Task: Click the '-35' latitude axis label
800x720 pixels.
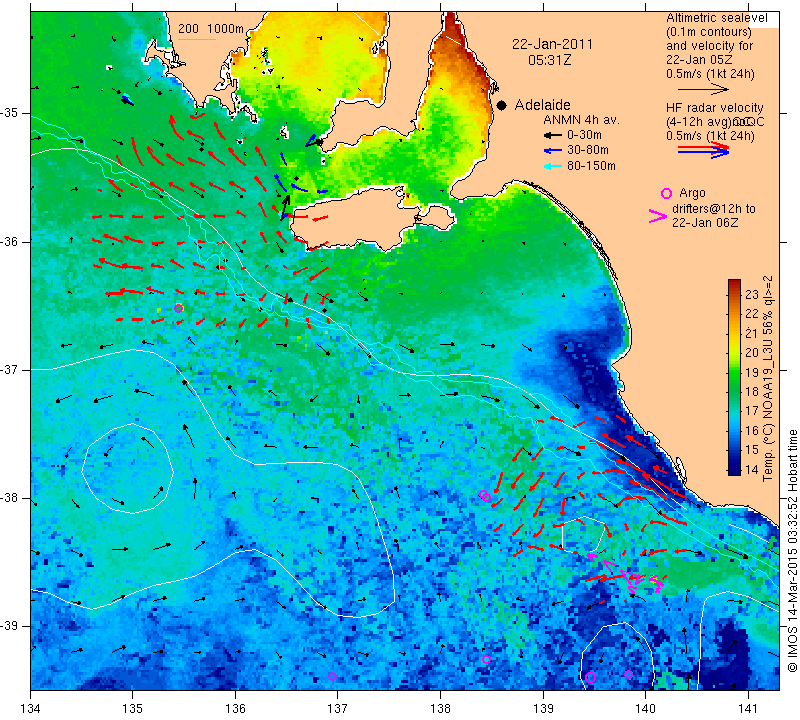Action: coord(9,113)
